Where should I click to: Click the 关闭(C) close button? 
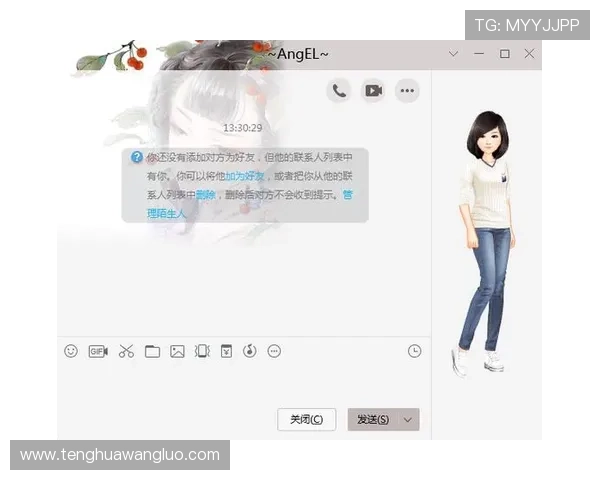pos(306,420)
